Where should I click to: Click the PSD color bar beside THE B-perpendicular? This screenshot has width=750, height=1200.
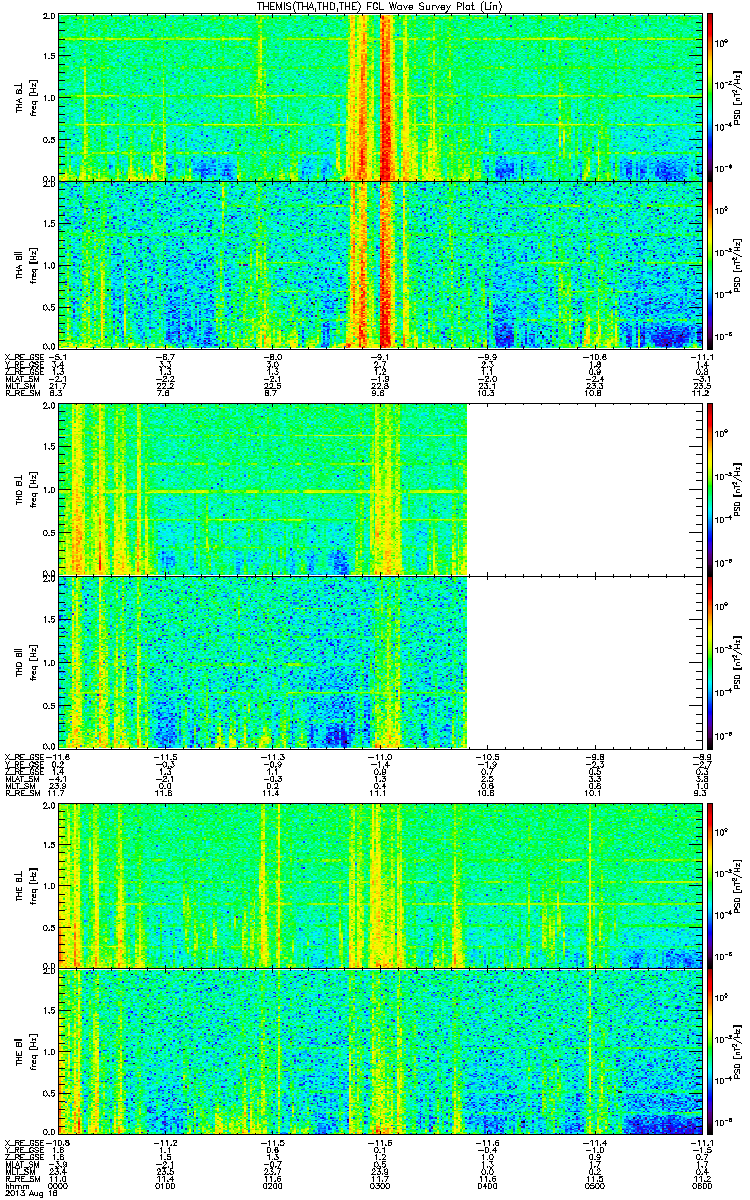pos(710,884)
